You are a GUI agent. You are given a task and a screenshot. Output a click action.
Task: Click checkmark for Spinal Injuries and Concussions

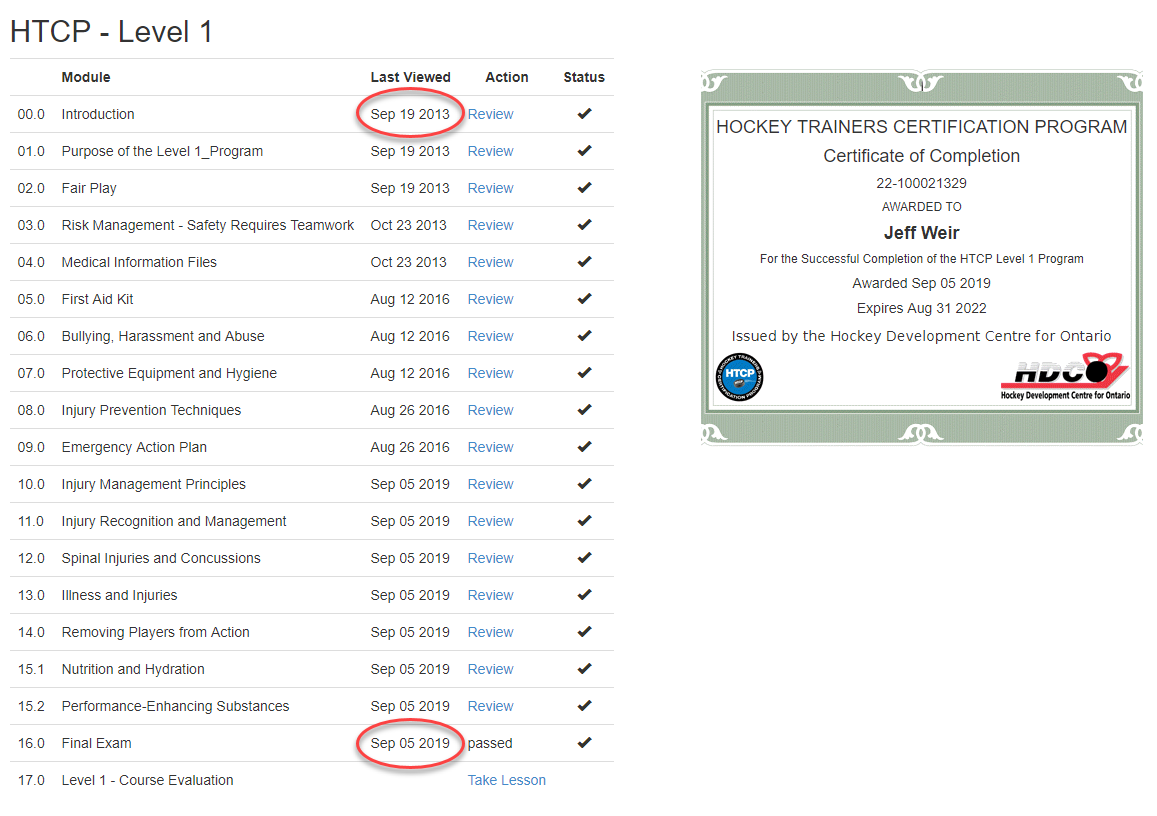click(x=584, y=558)
